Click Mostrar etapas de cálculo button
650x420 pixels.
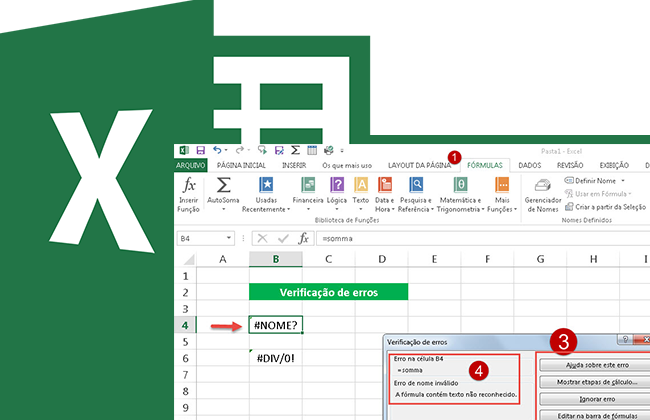tap(597, 382)
